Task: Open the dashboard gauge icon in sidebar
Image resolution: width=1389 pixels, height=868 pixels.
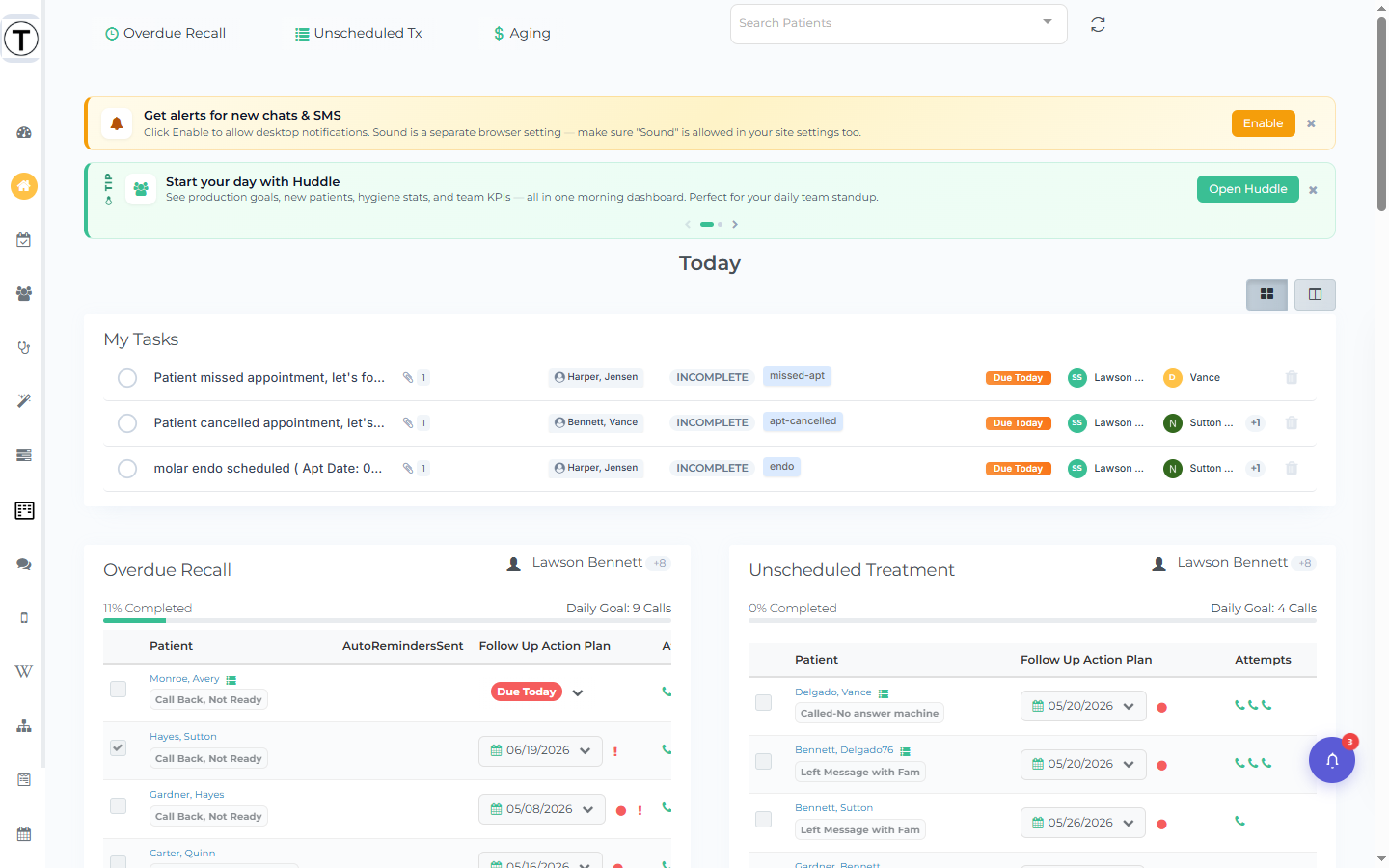Action: tap(24, 132)
